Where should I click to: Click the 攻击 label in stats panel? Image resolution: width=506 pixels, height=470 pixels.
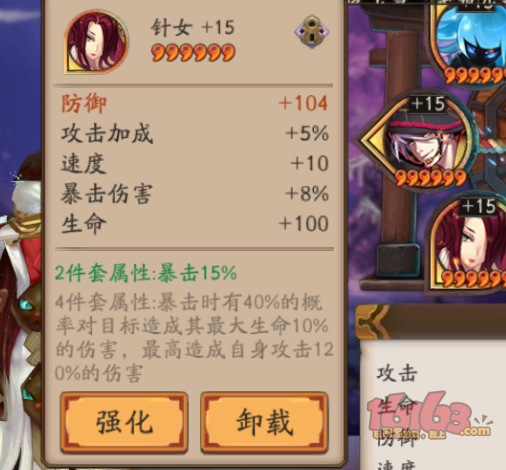(x=397, y=373)
